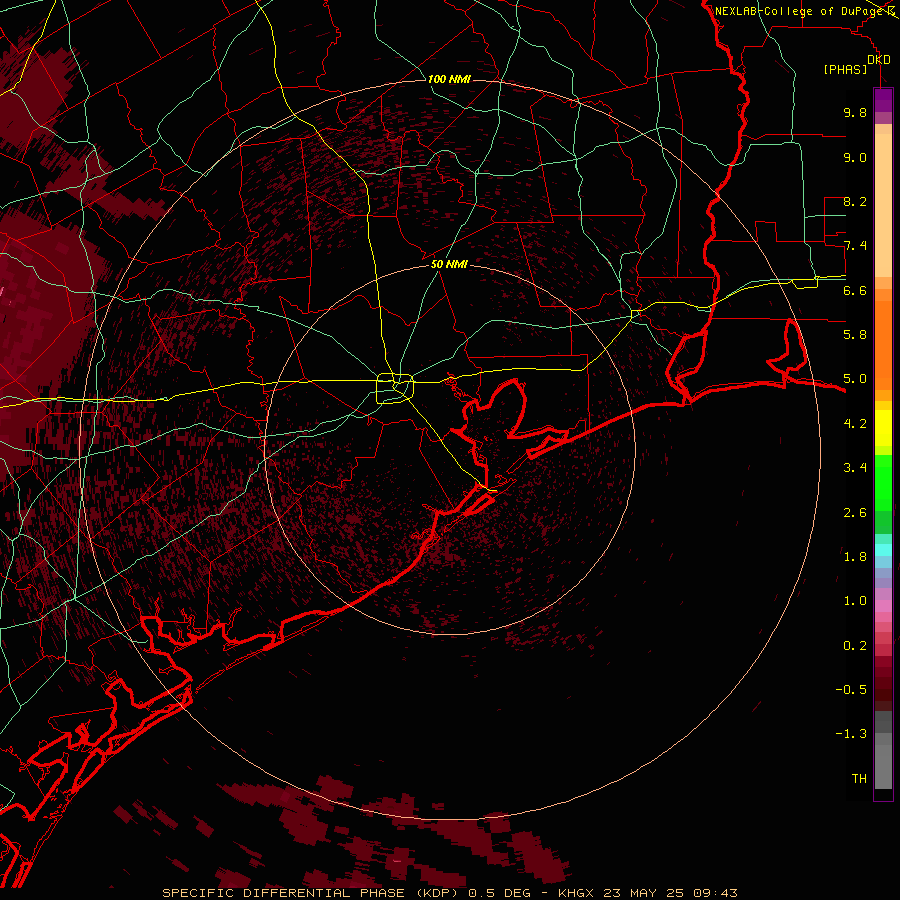Click the 50 NMI range ring label
The image size is (900, 900).
pos(449,264)
